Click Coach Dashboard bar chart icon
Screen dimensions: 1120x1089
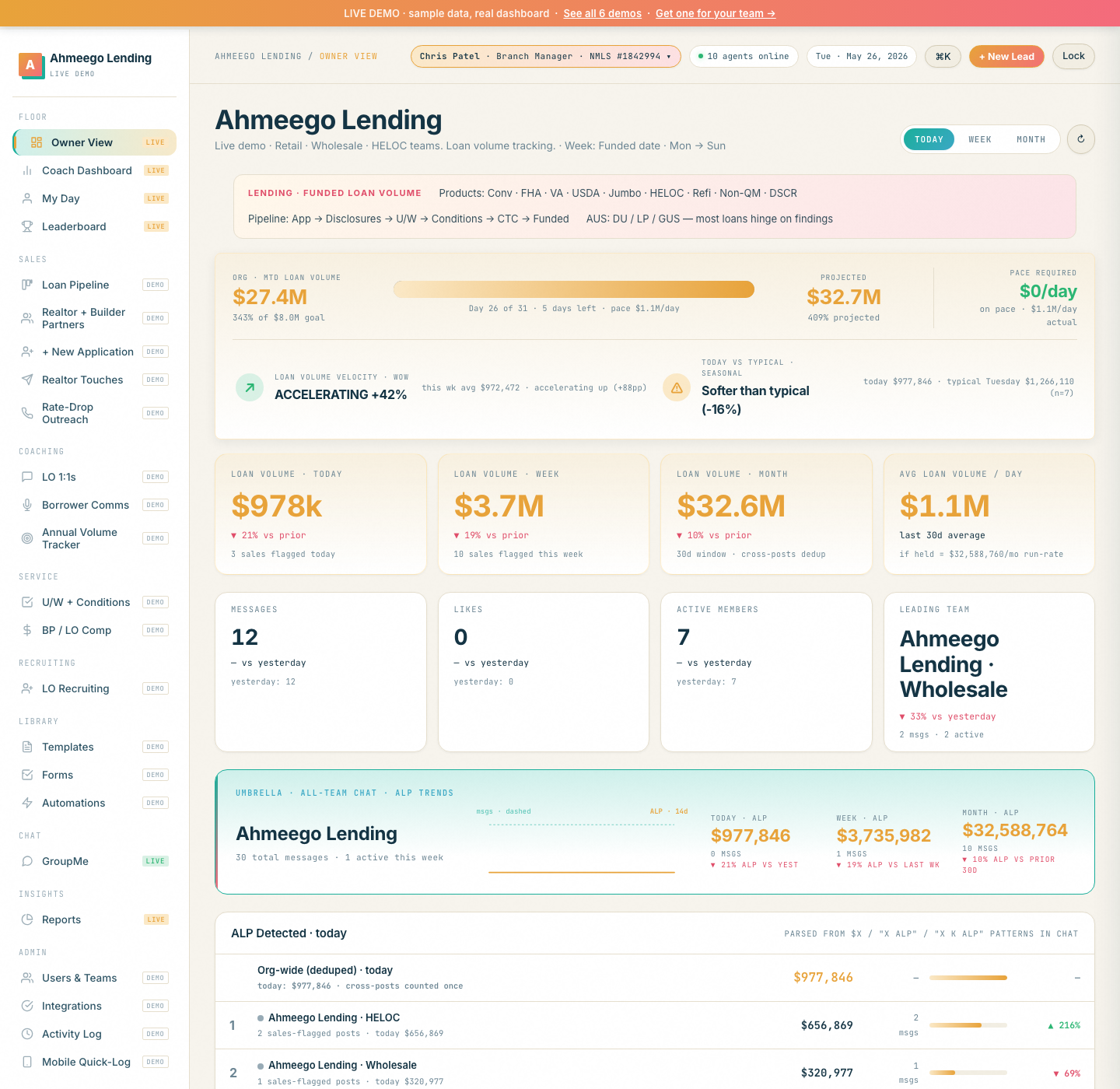pyautogui.click(x=27, y=170)
